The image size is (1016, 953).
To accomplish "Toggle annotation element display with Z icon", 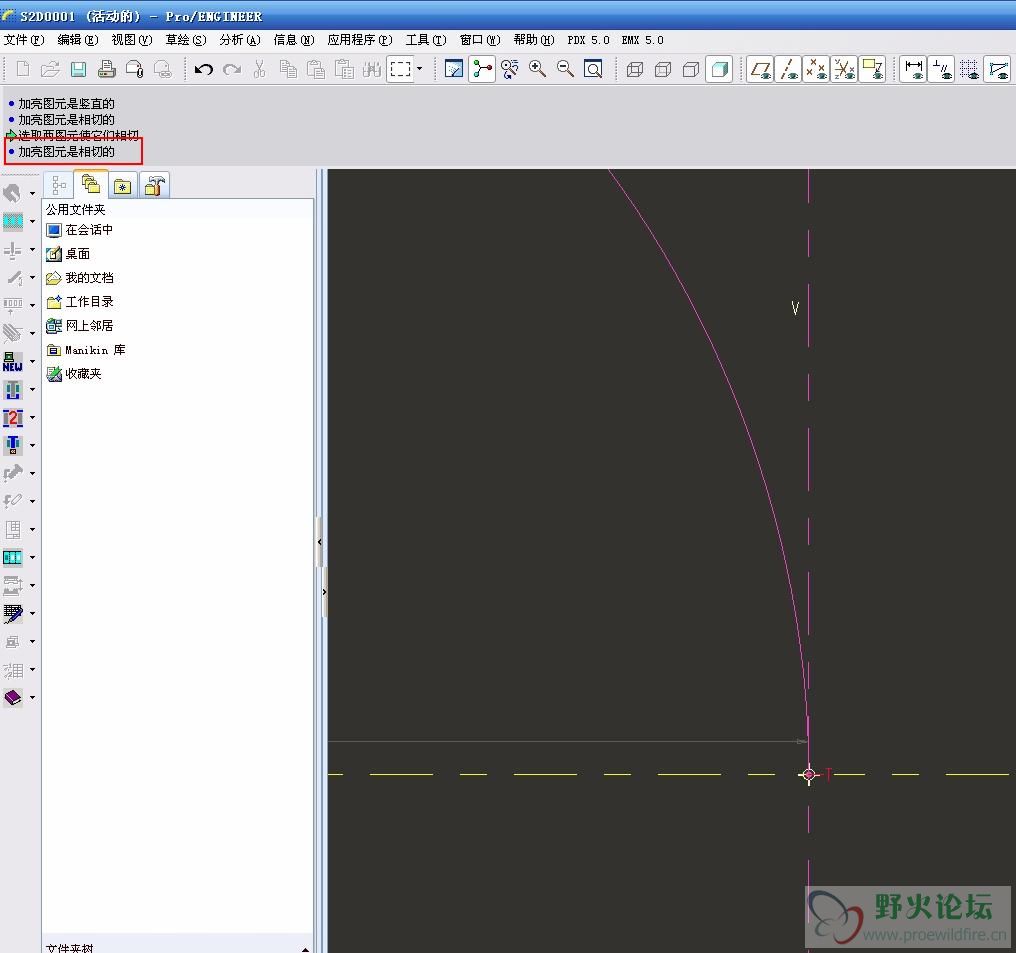I will 872,69.
